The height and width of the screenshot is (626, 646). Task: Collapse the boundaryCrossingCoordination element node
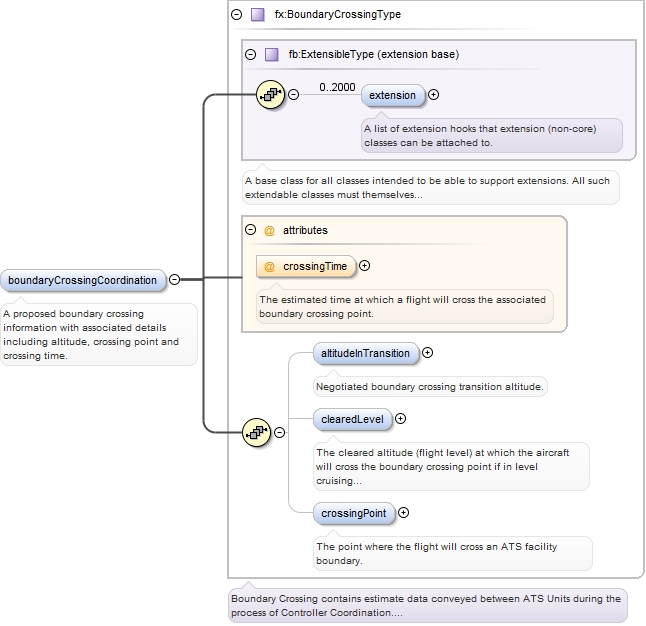point(175,280)
